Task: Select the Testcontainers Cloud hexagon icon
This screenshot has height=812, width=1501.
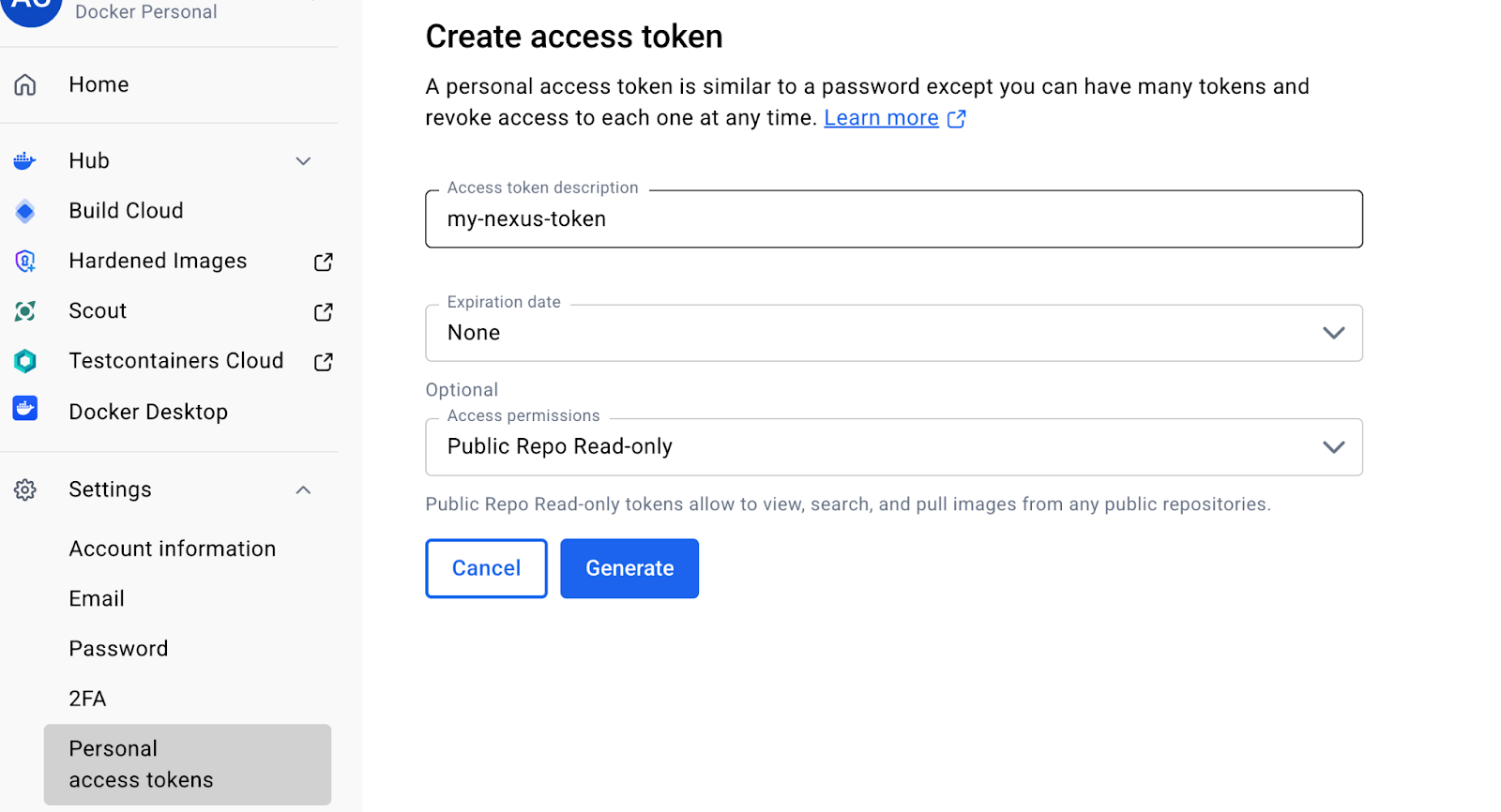Action: pyautogui.click(x=24, y=361)
